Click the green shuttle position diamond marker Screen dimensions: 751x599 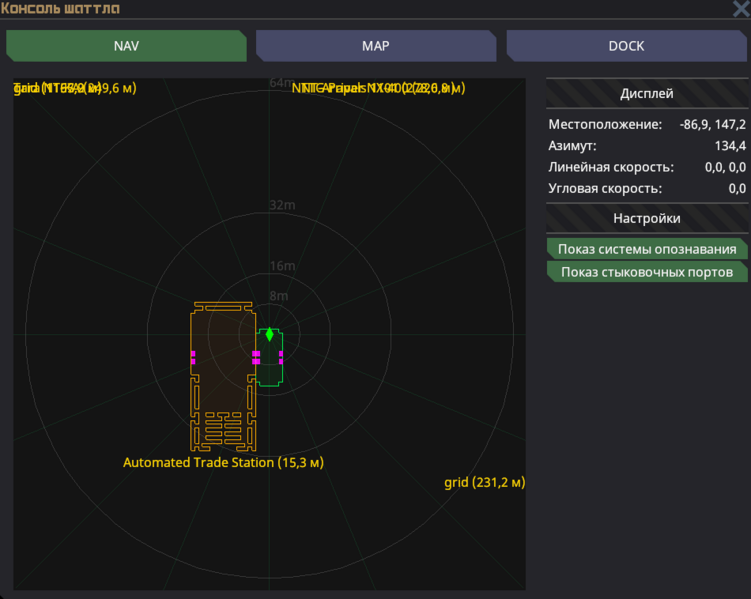point(269,334)
